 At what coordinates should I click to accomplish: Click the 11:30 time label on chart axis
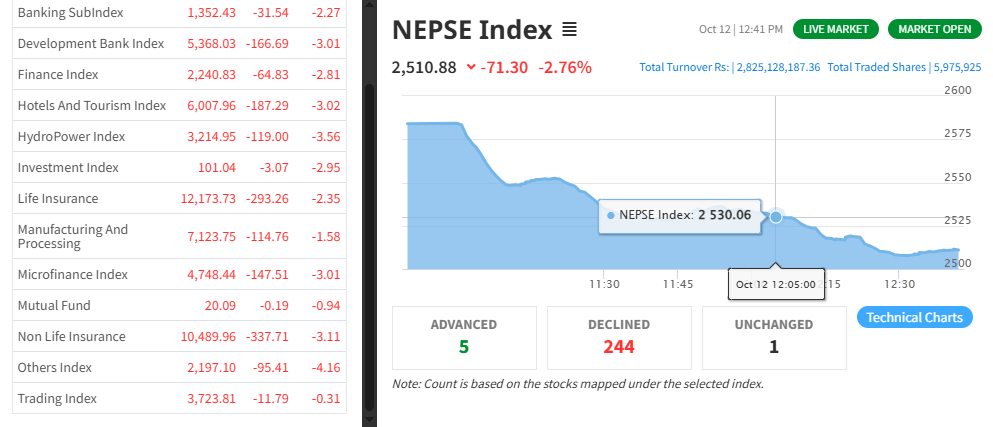click(x=602, y=284)
